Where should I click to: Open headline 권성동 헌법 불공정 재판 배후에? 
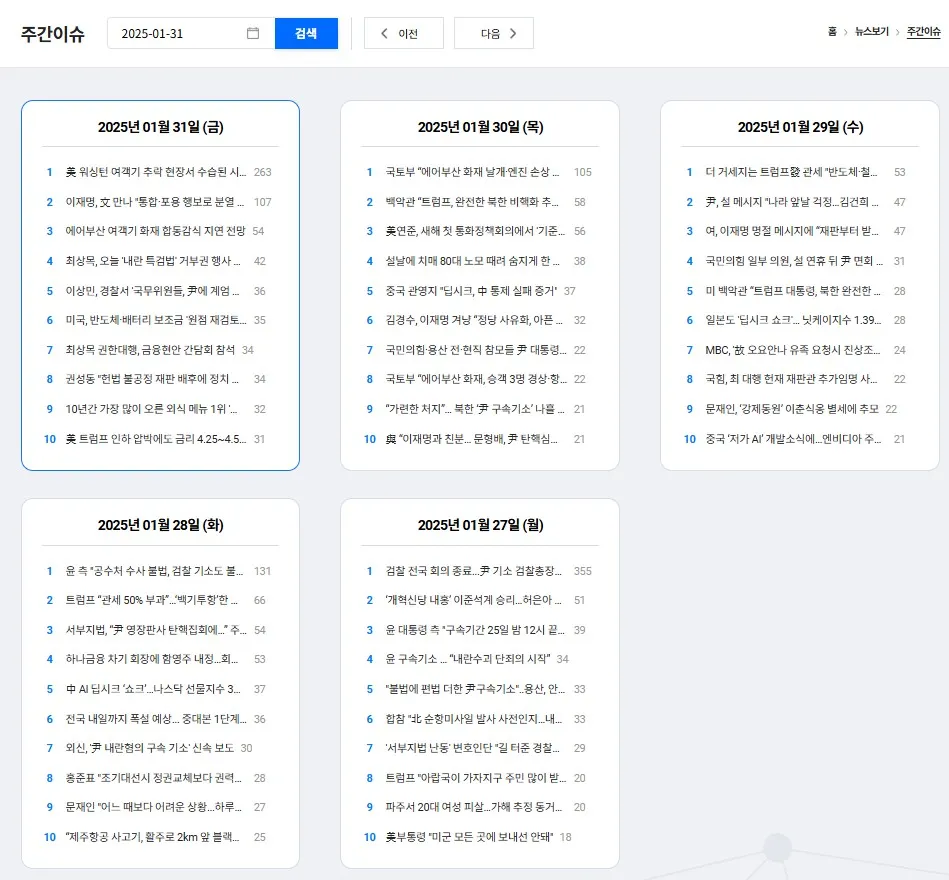[x=152, y=379]
